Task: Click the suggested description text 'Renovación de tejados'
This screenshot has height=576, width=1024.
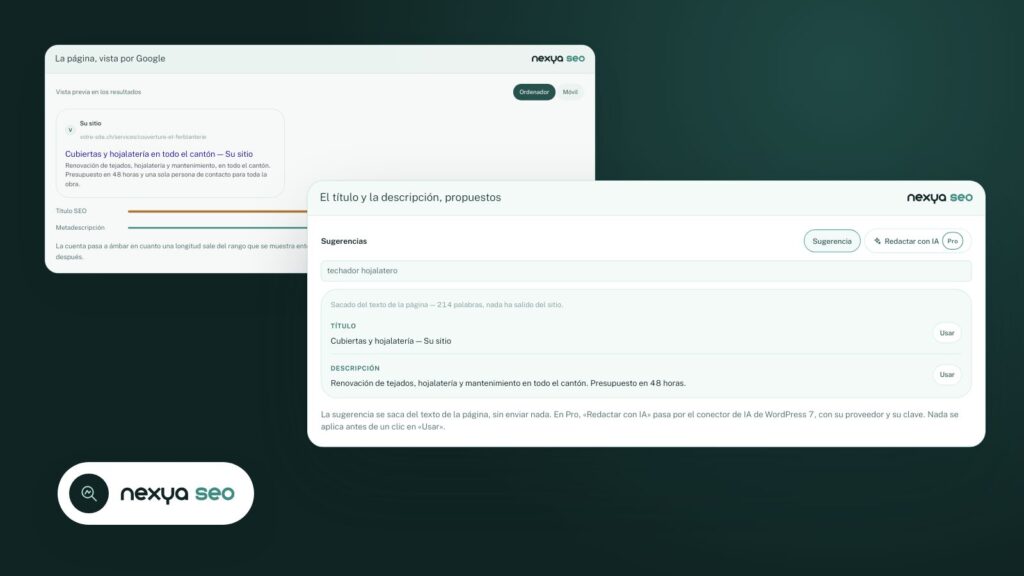Action: pos(507,383)
